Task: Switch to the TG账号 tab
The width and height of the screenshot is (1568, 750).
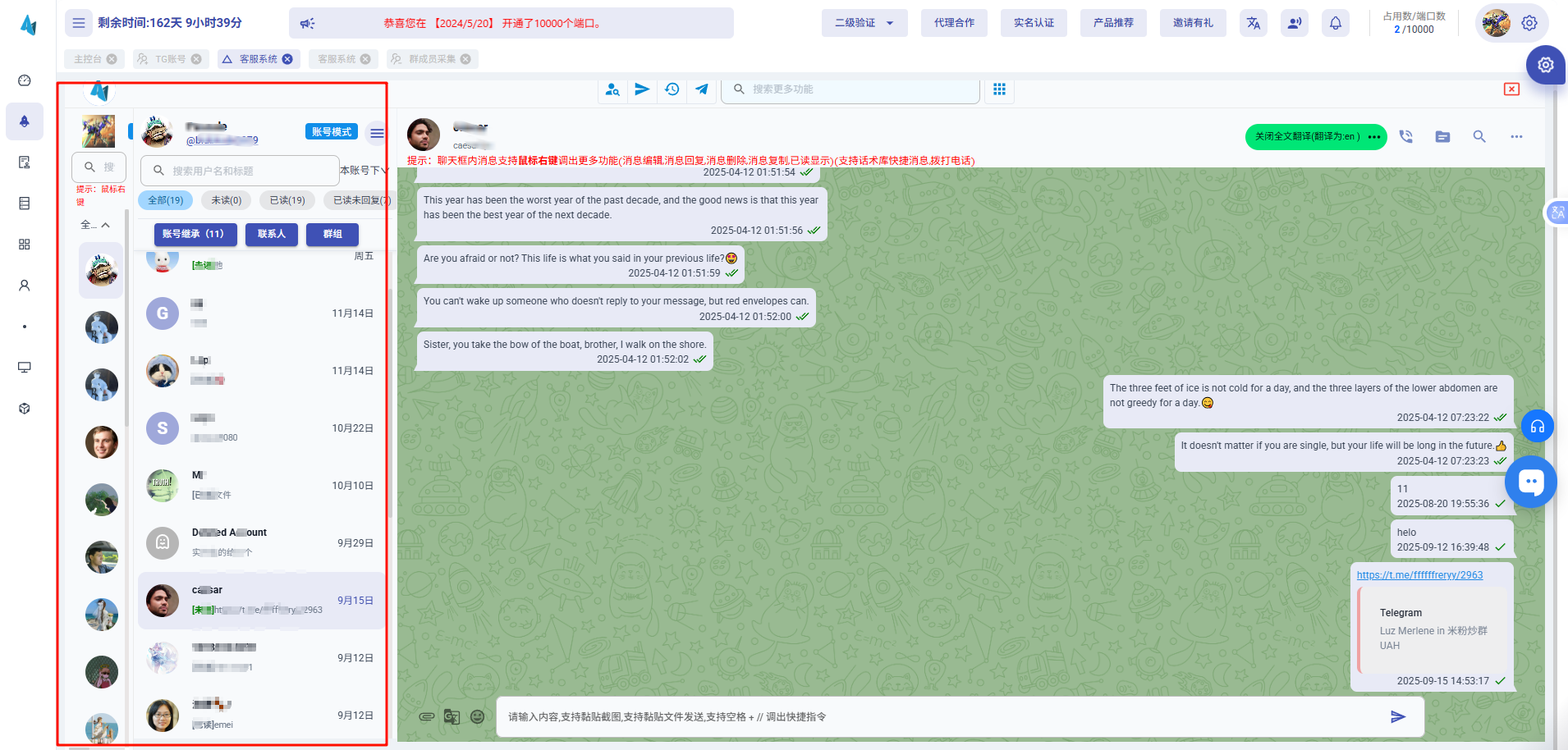Action: [x=169, y=59]
